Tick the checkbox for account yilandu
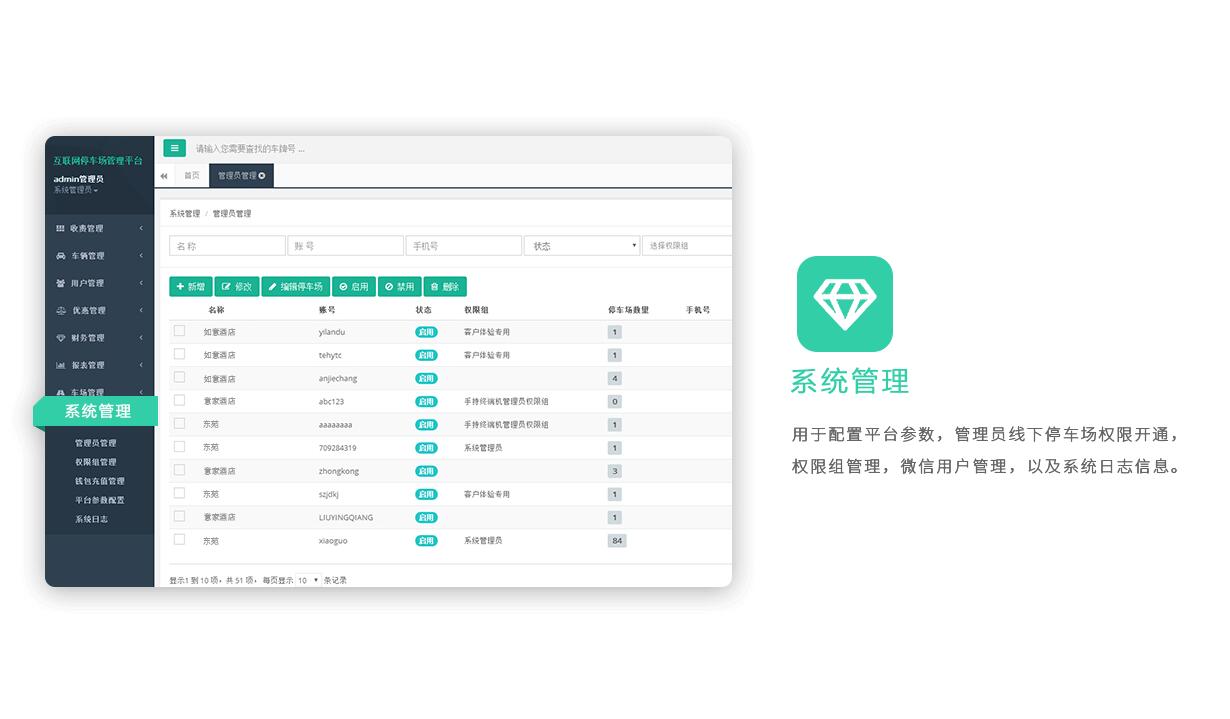The height and width of the screenshot is (719, 1230). click(x=180, y=331)
